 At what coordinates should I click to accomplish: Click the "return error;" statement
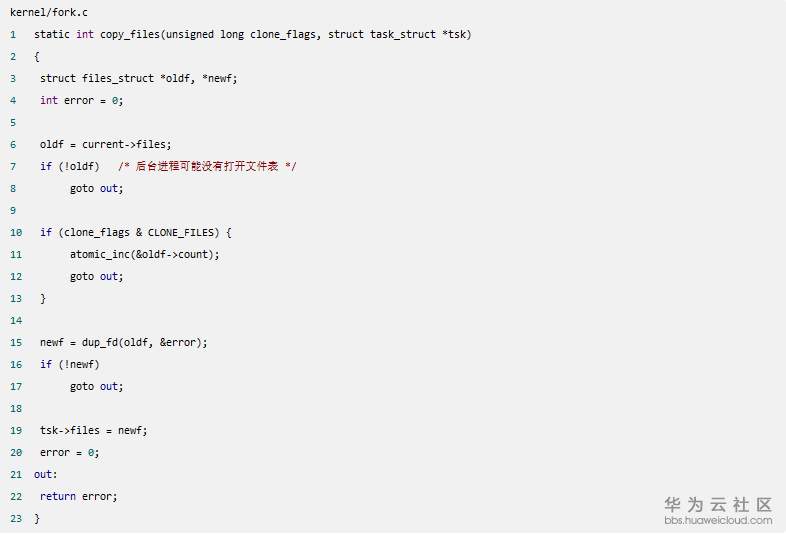(x=78, y=496)
